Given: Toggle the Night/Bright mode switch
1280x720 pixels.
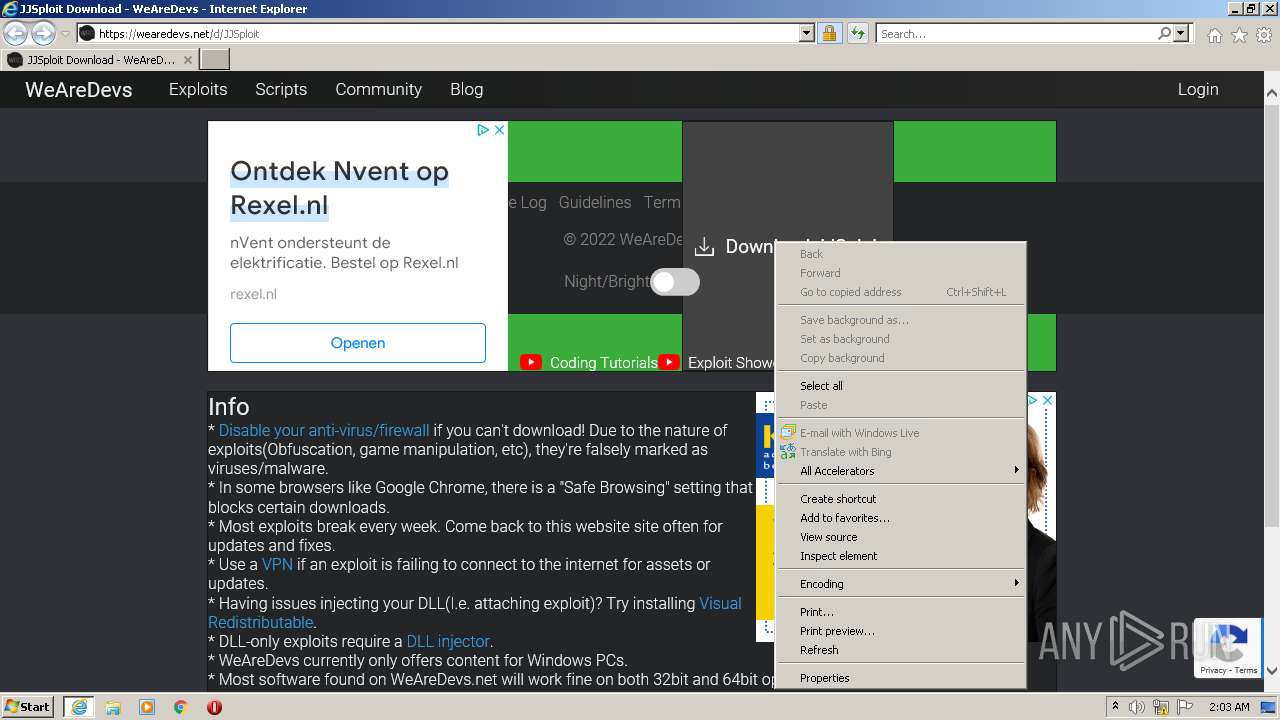Looking at the screenshot, I should 675,282.
